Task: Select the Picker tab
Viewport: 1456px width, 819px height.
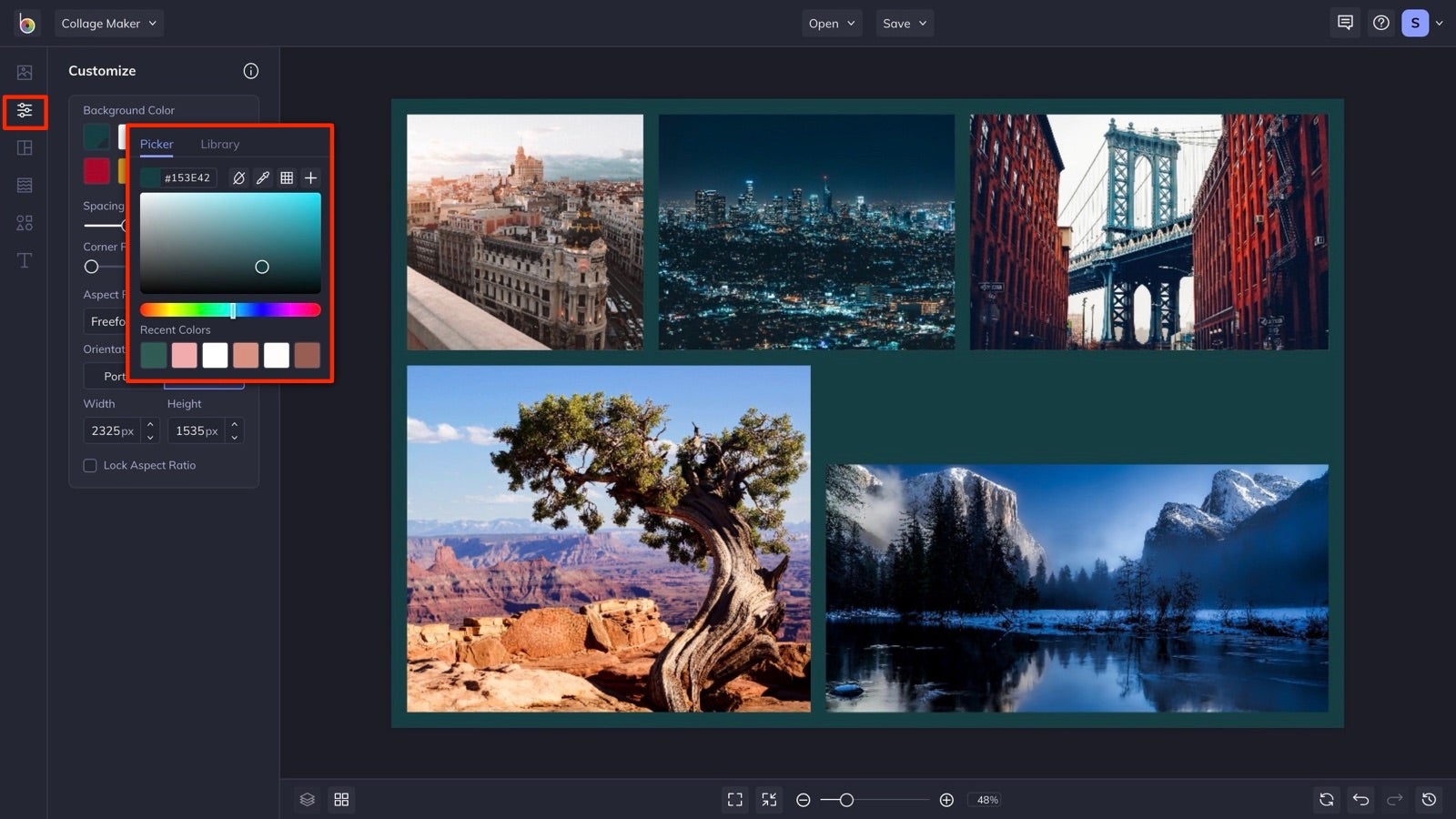Action: coord(156,144)
